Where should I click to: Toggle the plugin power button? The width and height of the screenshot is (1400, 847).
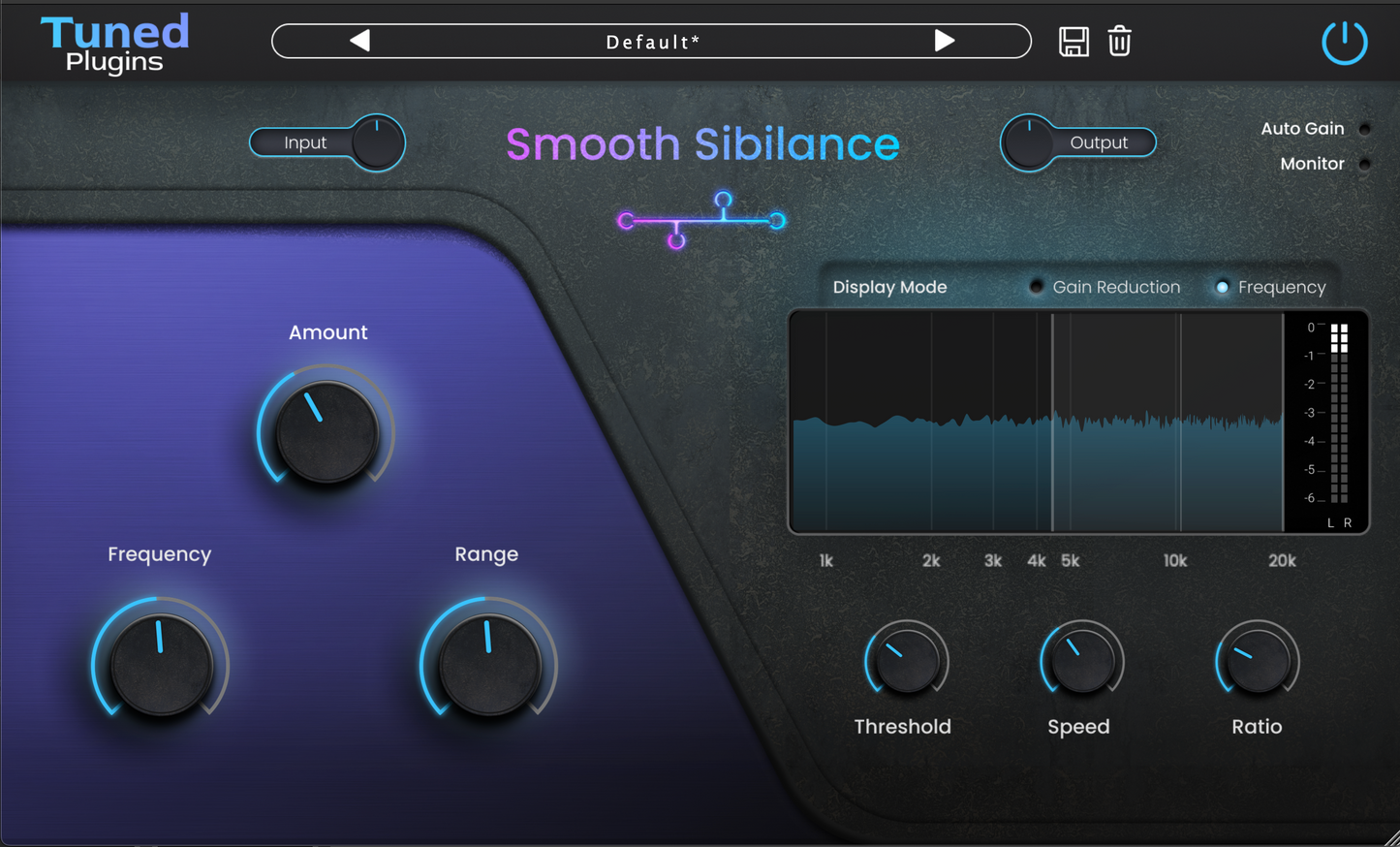click(x=1344, y=42)
